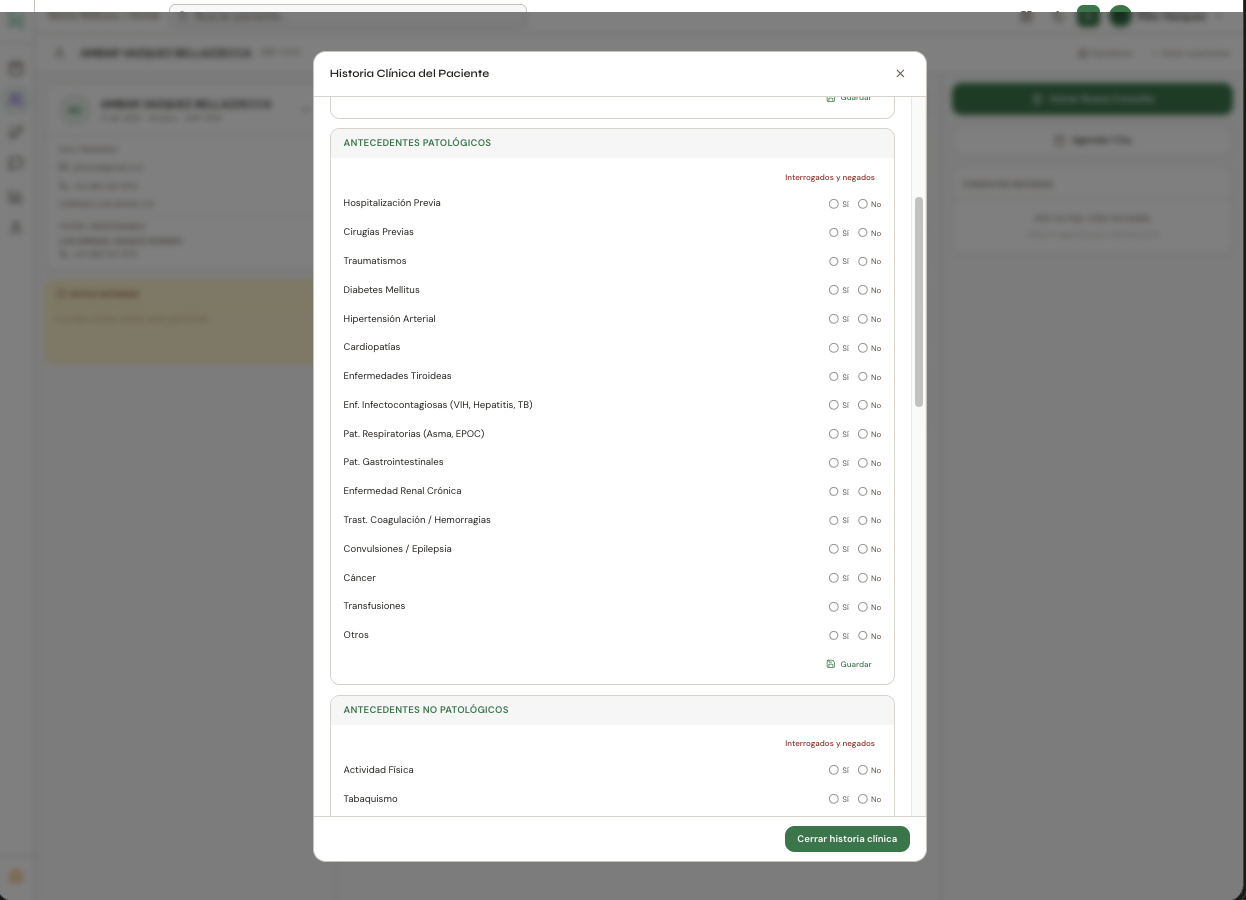Set Pat. Respiratorias to Sí
The width and height of the screenshot is (1246, 900).
click(833, 434)
